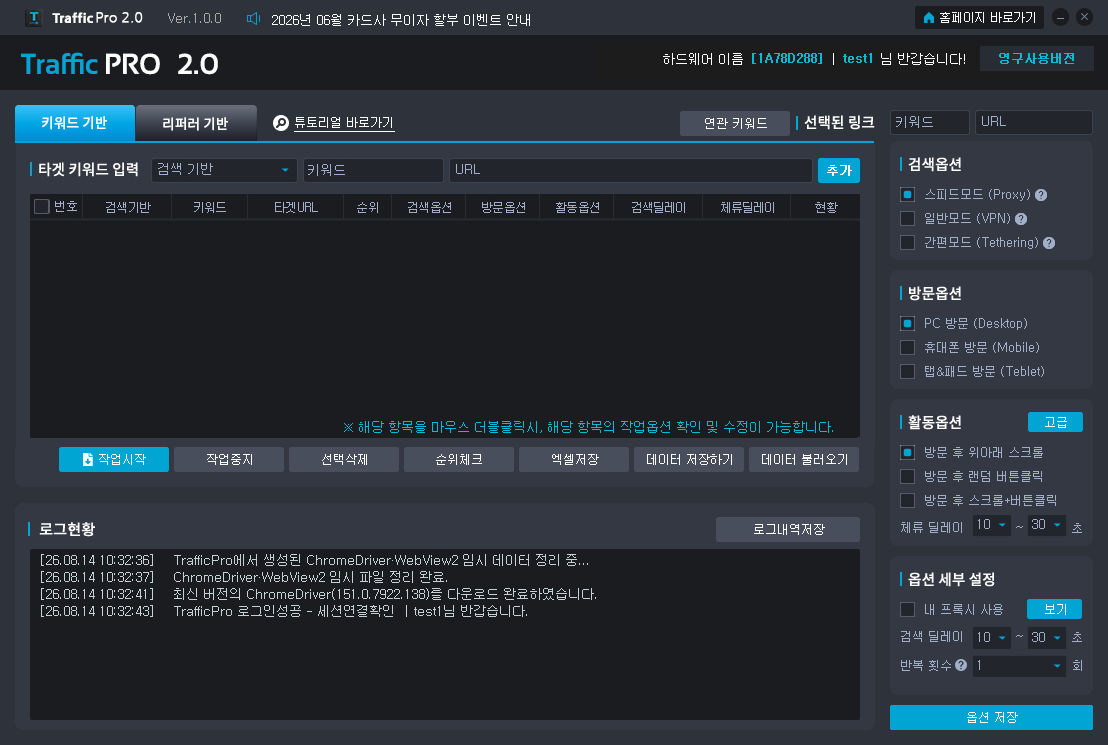
Task: Enable 스피드모드 (Proxy) checkbox
Action: 907,194
